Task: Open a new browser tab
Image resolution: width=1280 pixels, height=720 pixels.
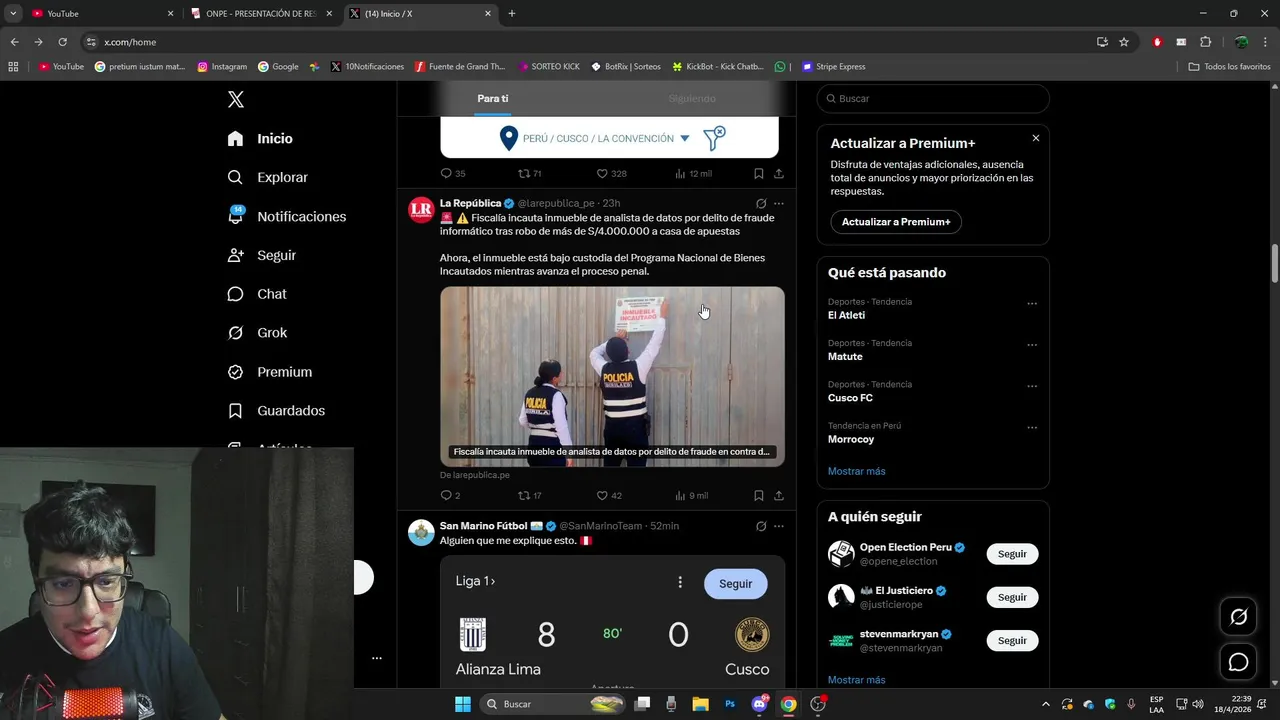Action: click(512, 13)
